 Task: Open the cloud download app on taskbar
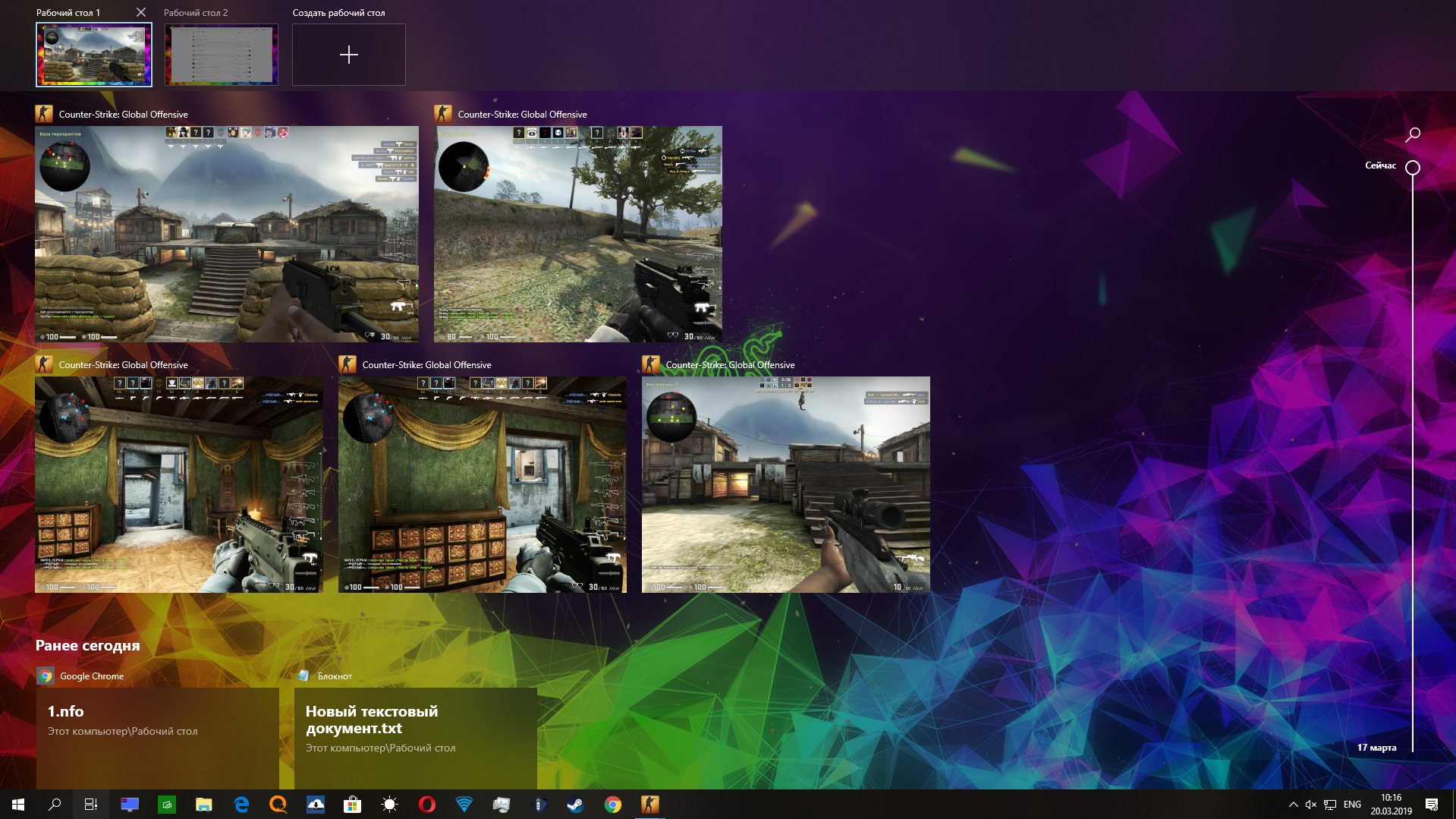[316, 805]
